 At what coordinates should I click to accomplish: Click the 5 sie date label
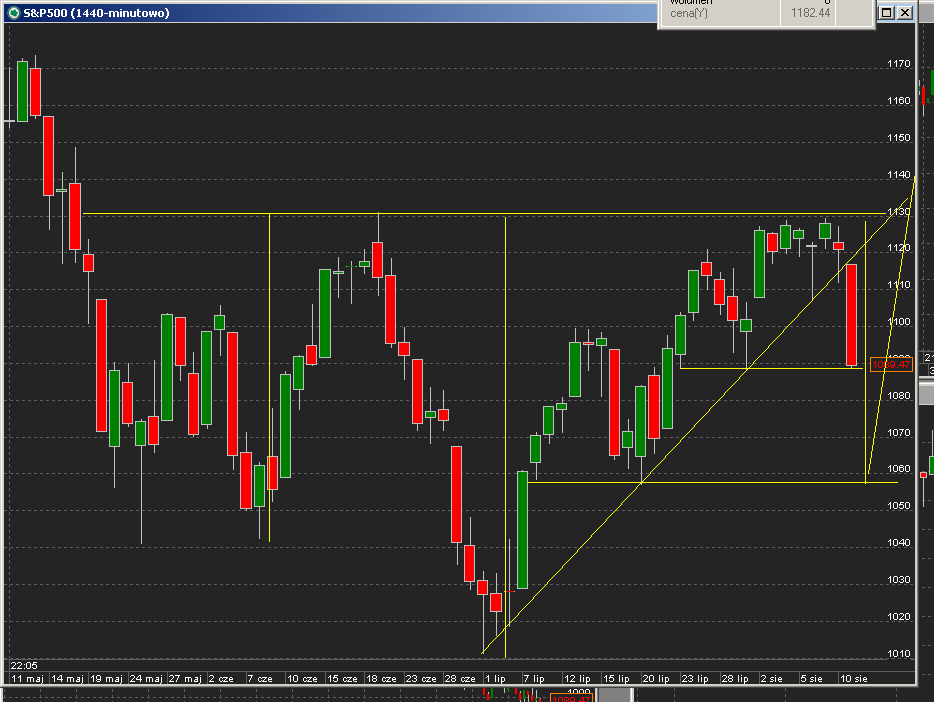point(811,678)
